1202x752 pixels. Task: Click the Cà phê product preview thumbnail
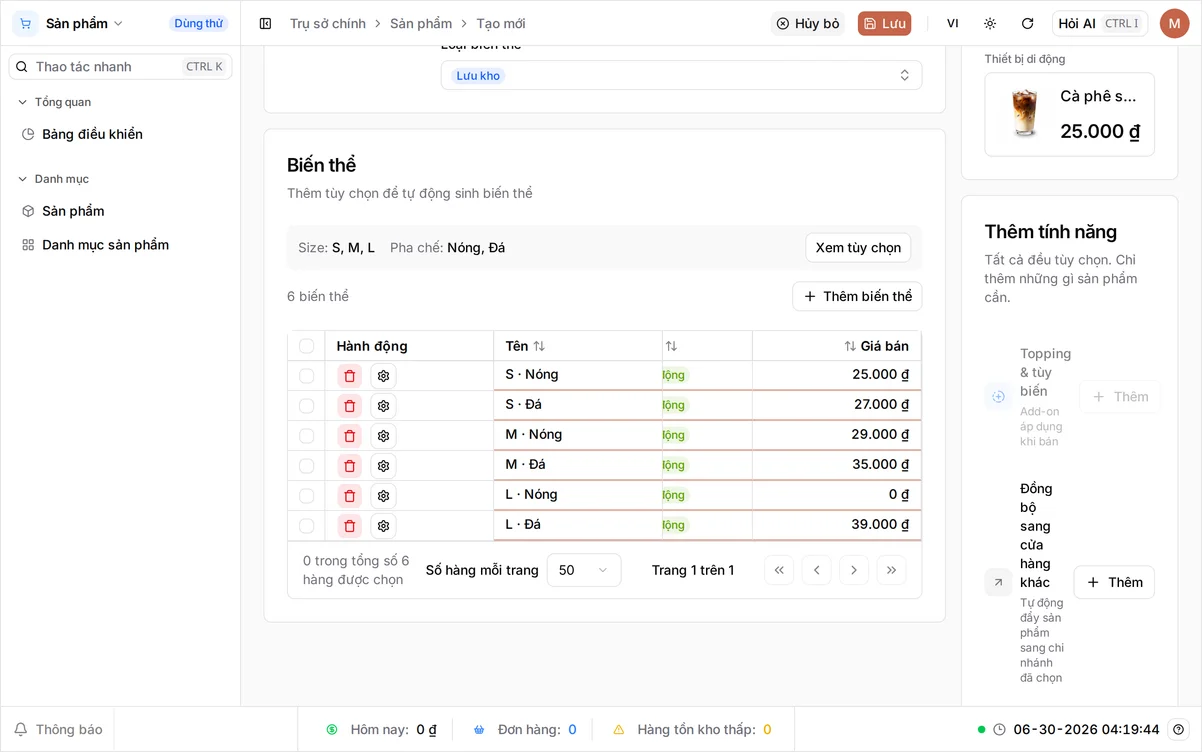(x=1024, y=113)
